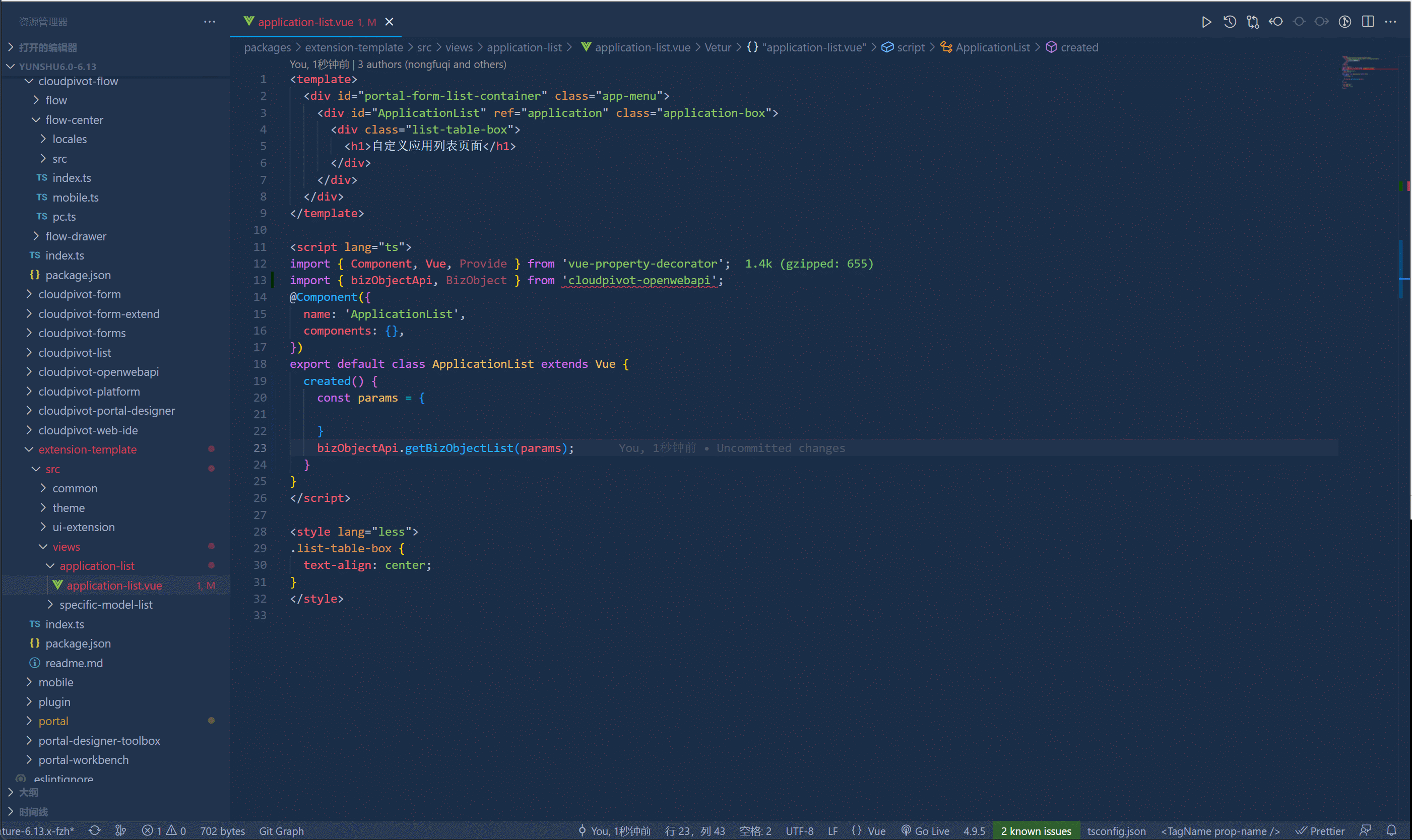
Task: Open editor more actions ellipsis
Action: [1390, 22]
